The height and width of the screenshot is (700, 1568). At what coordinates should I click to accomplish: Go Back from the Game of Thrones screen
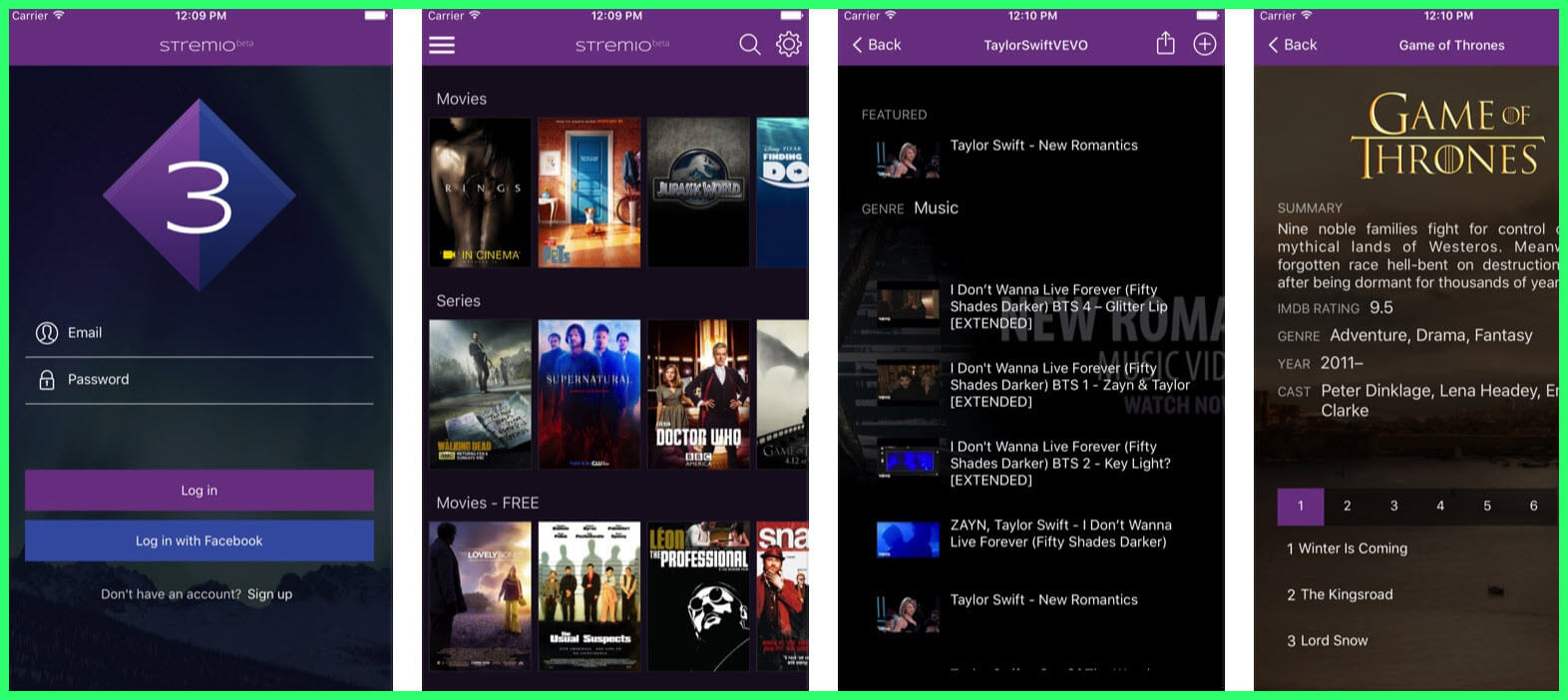[1293, 45]
